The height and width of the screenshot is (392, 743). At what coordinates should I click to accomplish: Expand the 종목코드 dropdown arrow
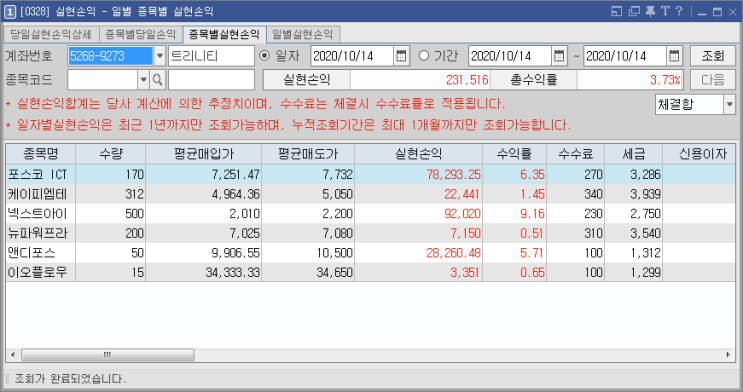click(144, 80)
